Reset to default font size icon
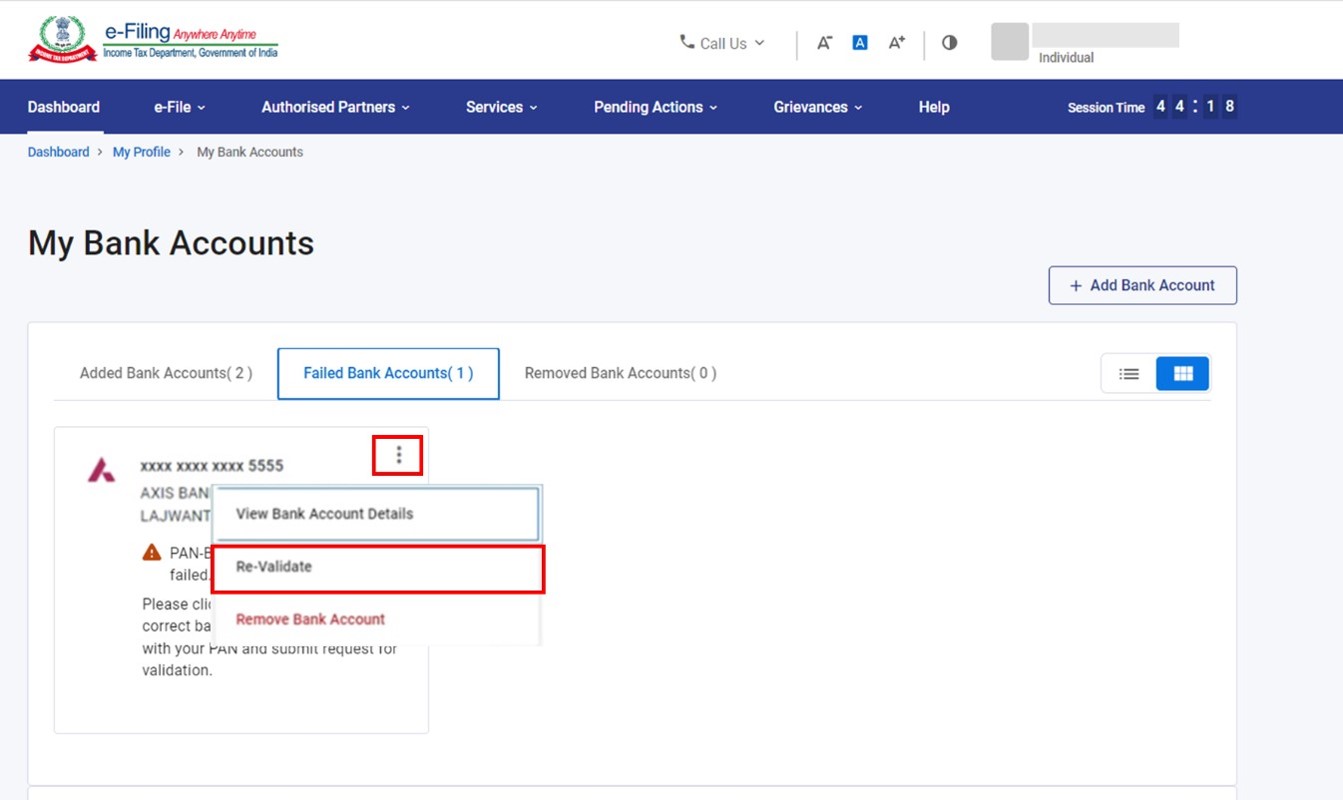 (x=860, y=43)
